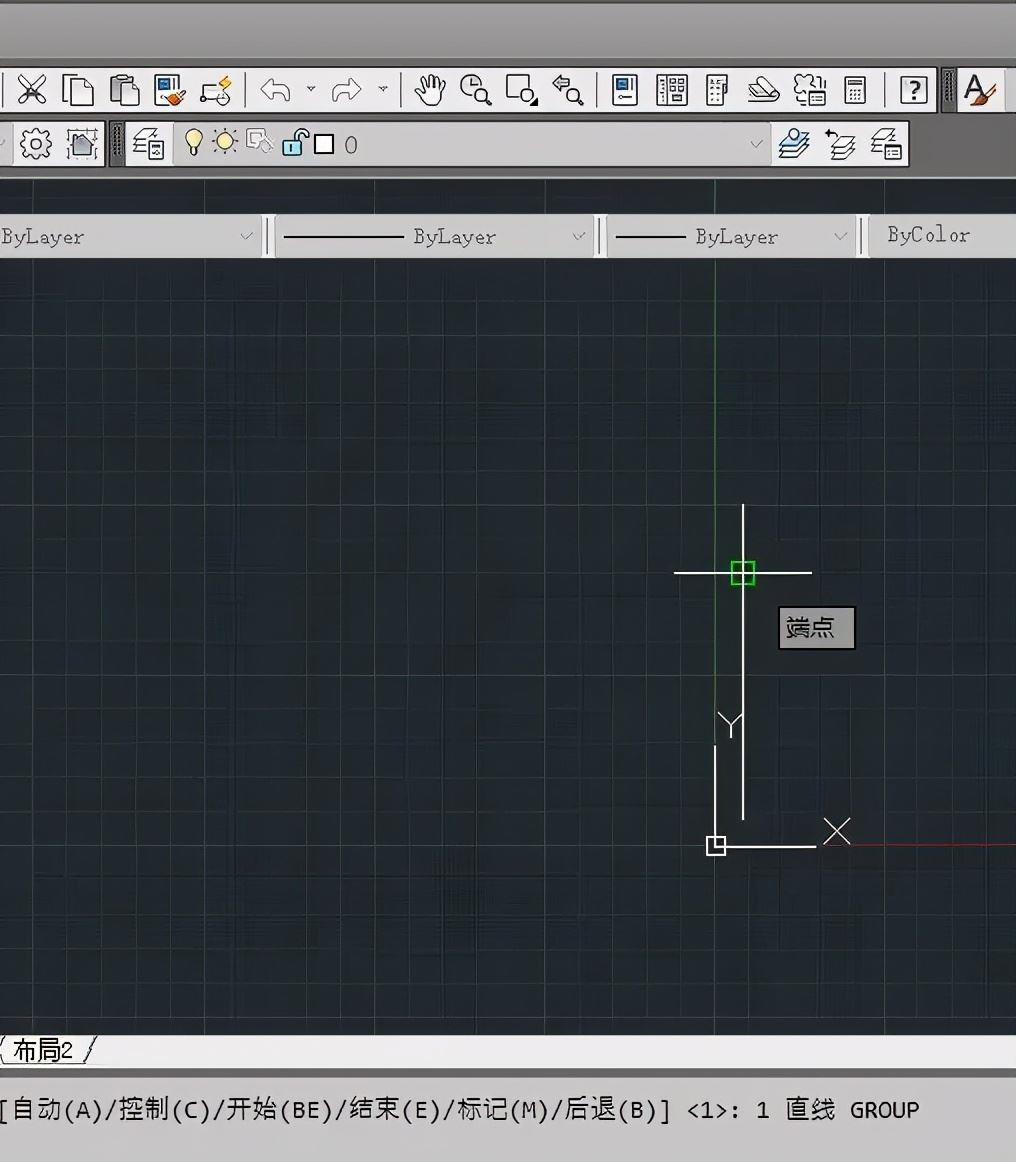
Task: Open the Tool Palettes window icon
Action: (717, 90)
